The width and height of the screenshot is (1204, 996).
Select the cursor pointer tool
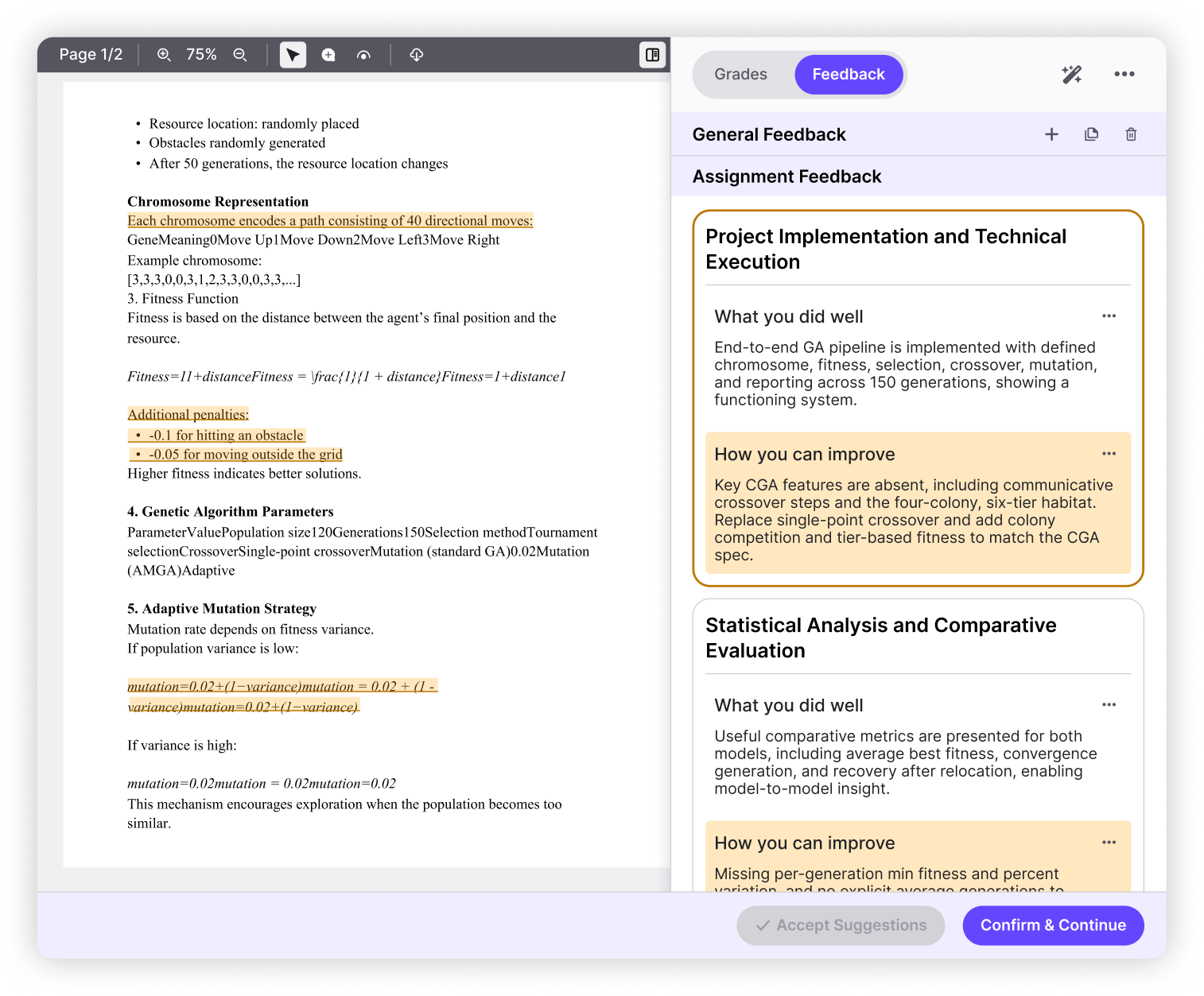click(293, 55)
